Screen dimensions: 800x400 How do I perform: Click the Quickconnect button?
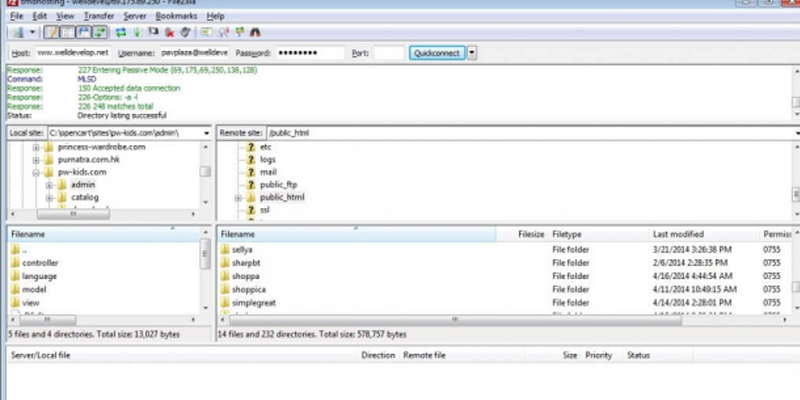(436, 52)
